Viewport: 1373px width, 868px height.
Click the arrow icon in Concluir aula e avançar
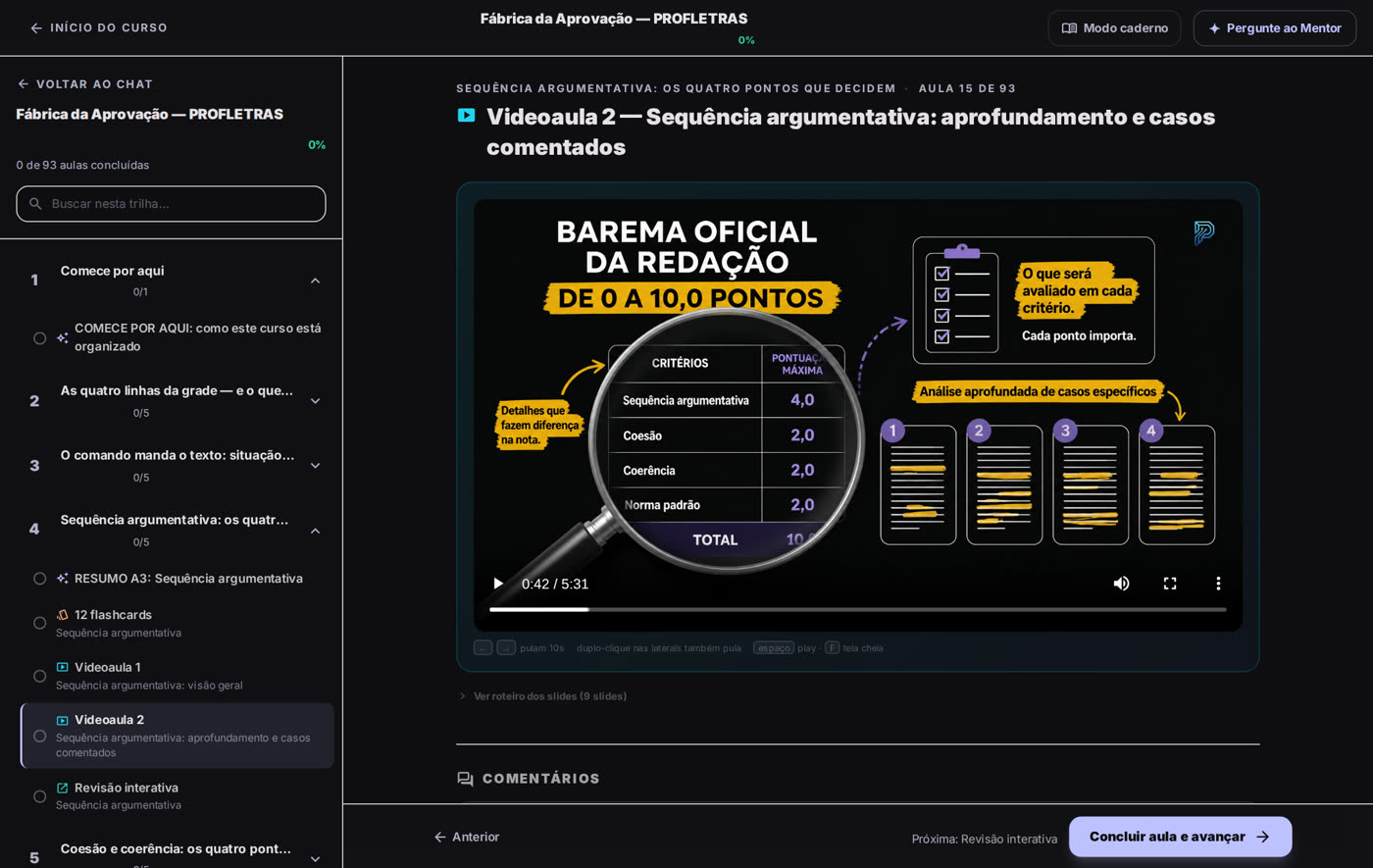coord(1262,837)
